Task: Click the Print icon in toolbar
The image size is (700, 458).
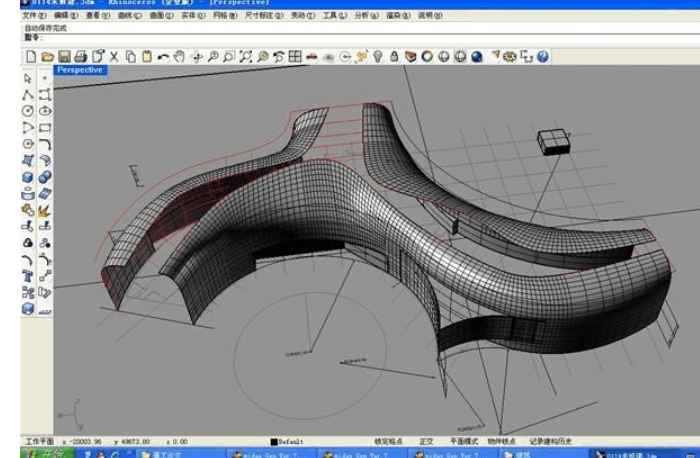Action: [x=79, y=58]
